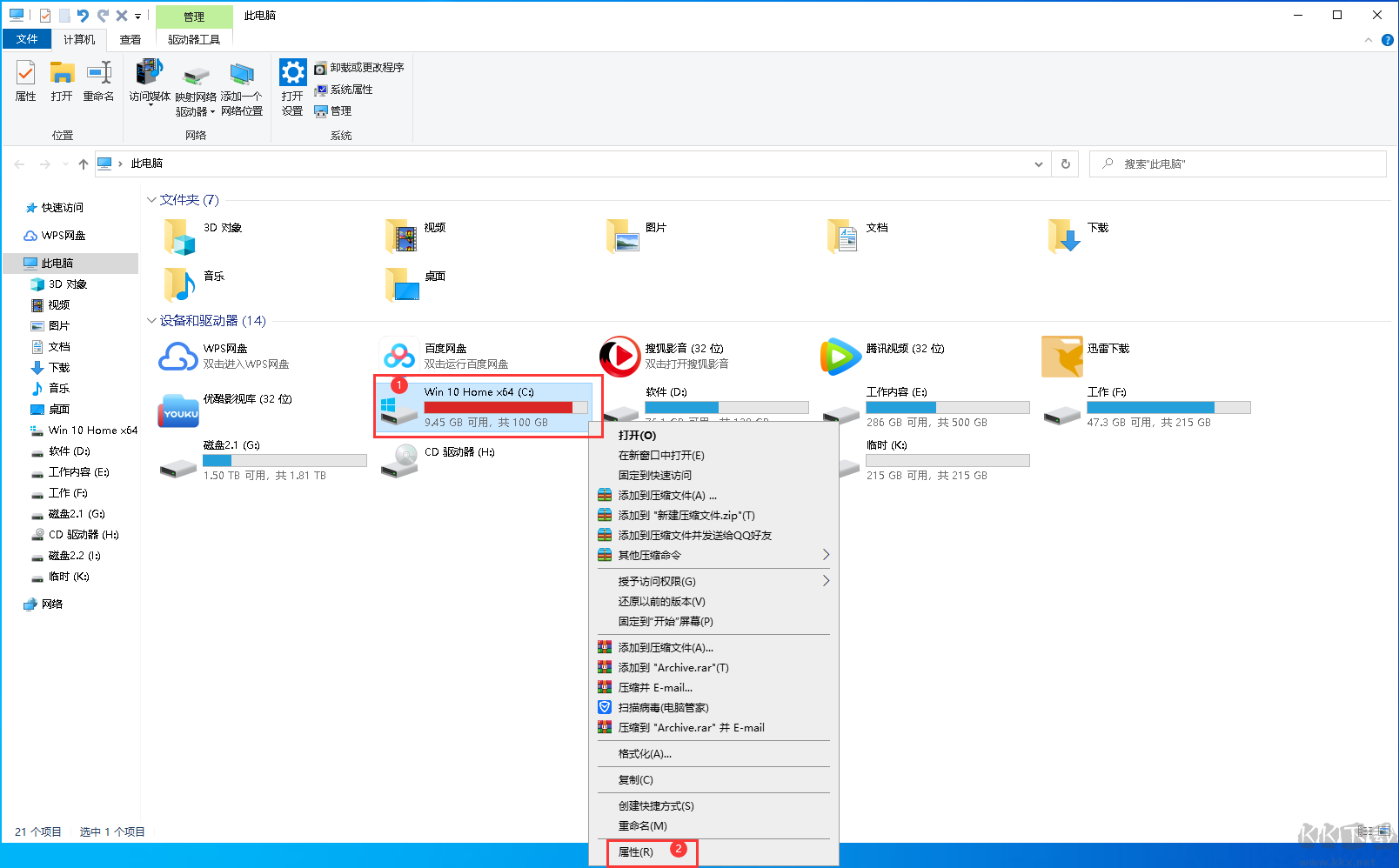This screenshot has width=1399, height=868.
Task: Click the 管理 ribbon icon
Action: pos(334,111)
